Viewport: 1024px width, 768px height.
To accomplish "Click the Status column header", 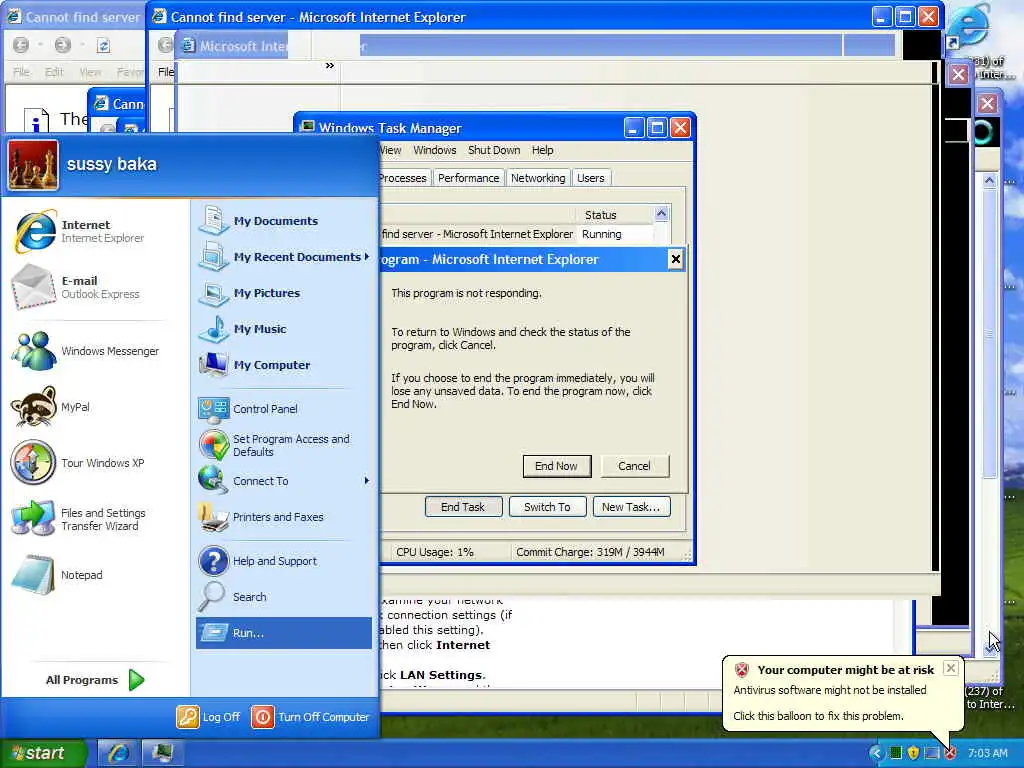I will [614, 215].
